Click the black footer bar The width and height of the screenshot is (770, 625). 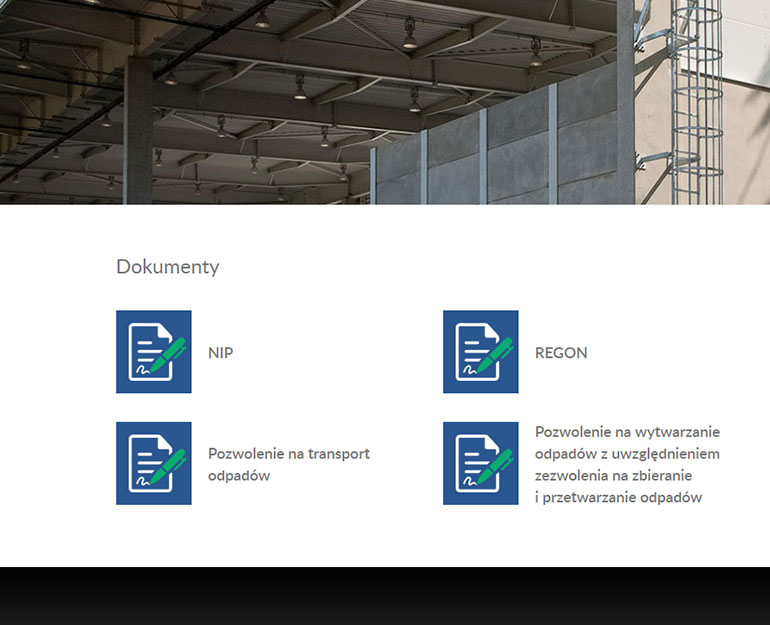pyautogui.click(x=385, y=596)
